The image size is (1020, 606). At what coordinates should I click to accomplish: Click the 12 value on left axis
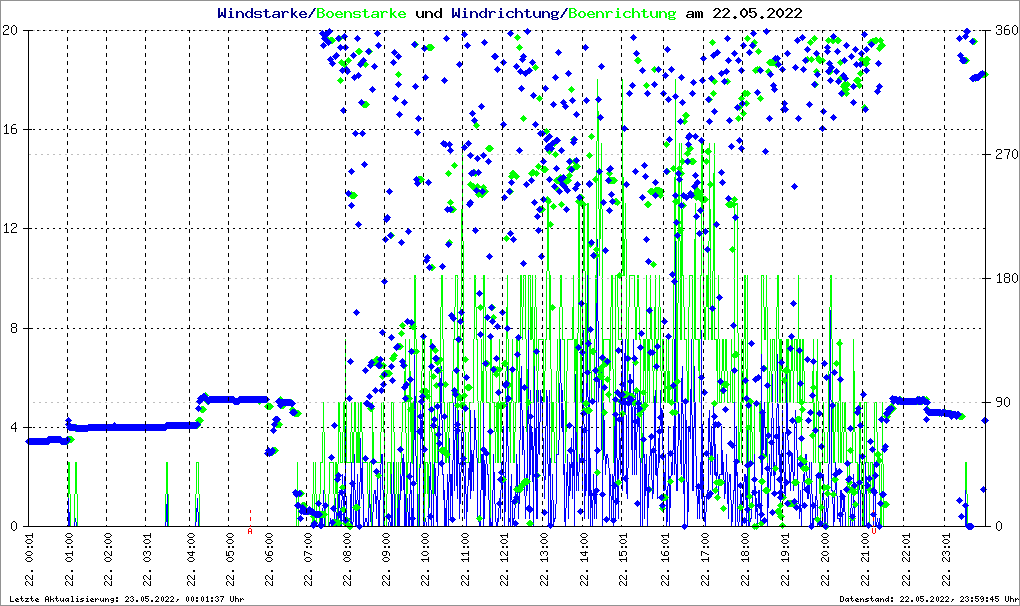(x=11, y=229)
